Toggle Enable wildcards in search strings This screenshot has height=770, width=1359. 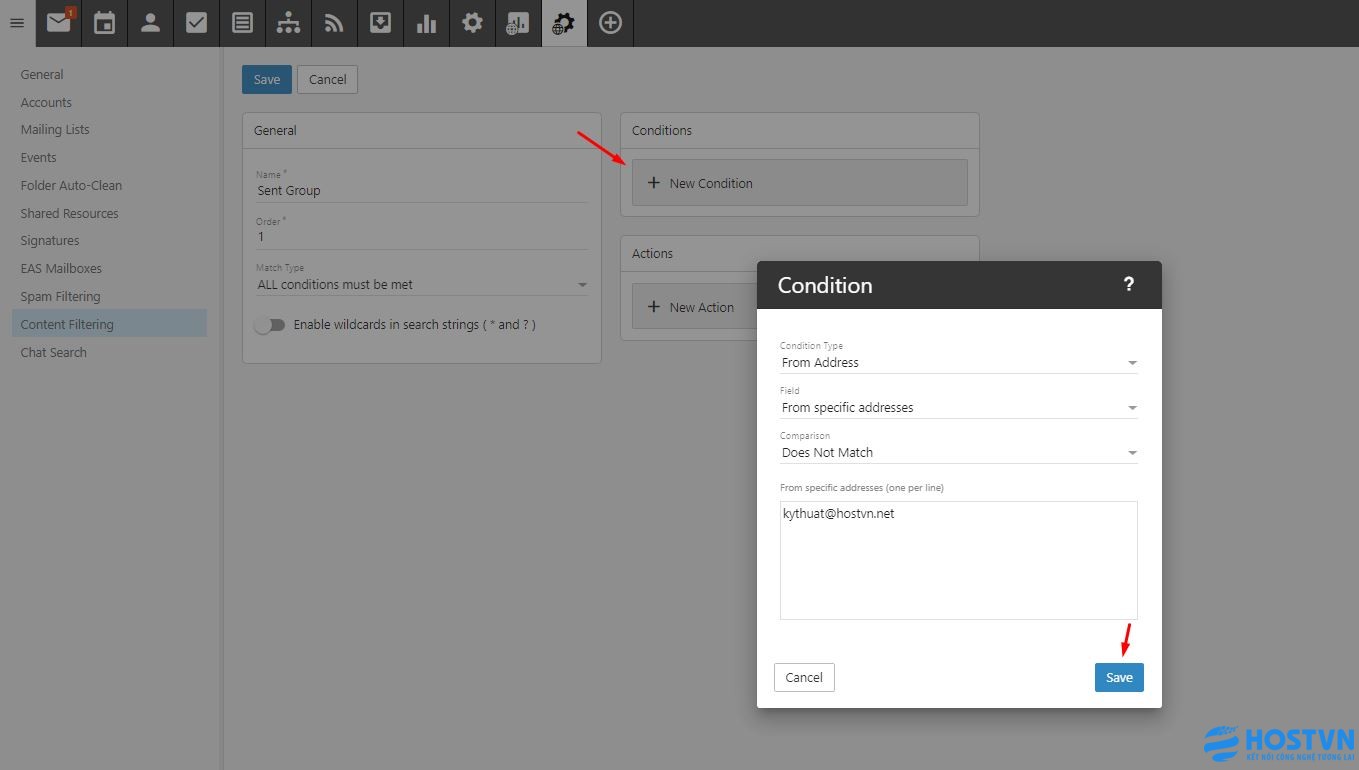click(270, 325)
